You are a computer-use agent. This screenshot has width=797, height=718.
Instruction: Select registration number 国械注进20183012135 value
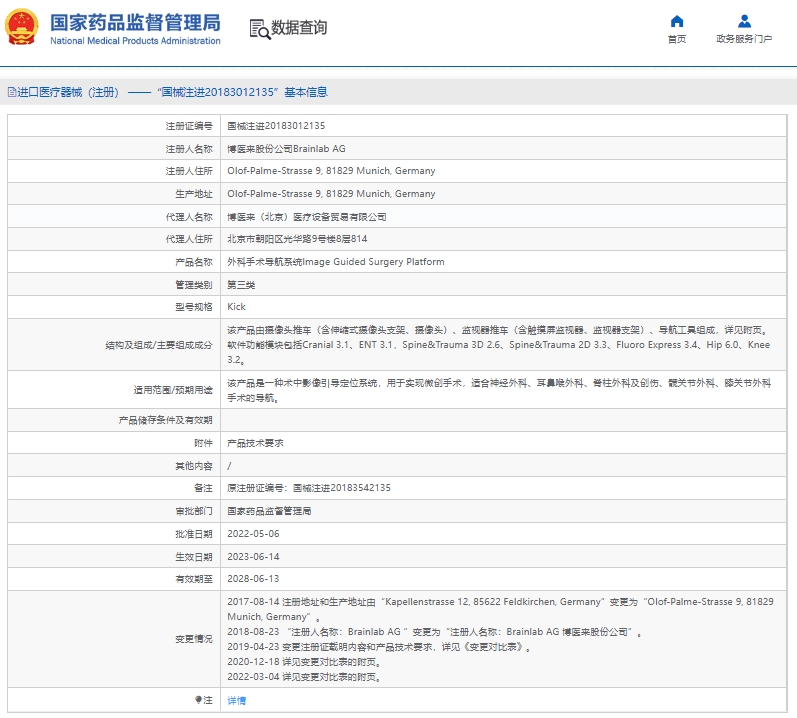[x=276, y=126]
